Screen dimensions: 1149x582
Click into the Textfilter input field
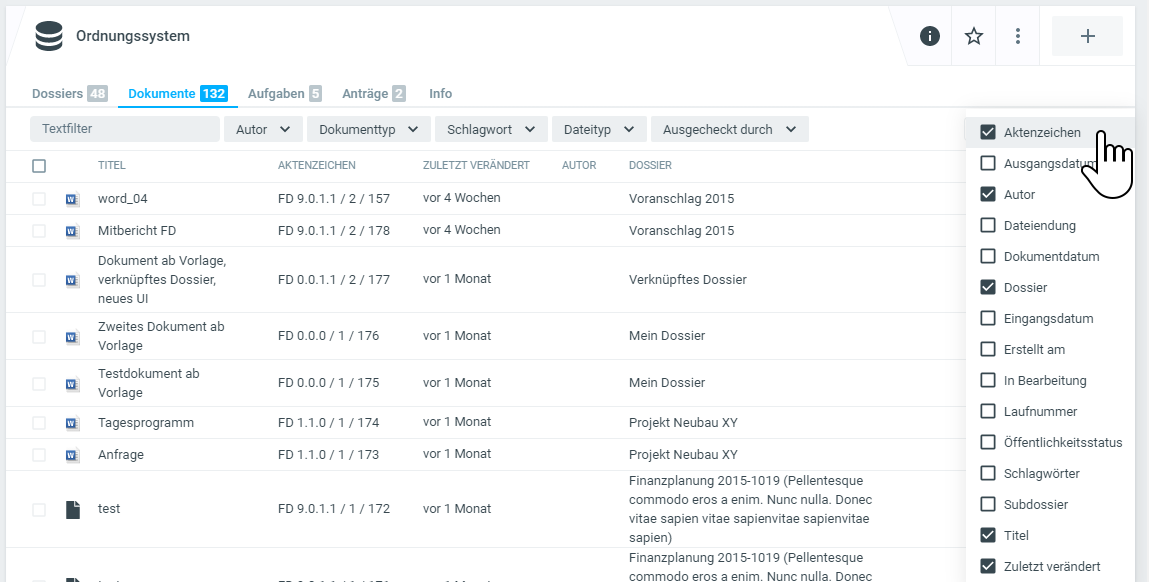124,129
